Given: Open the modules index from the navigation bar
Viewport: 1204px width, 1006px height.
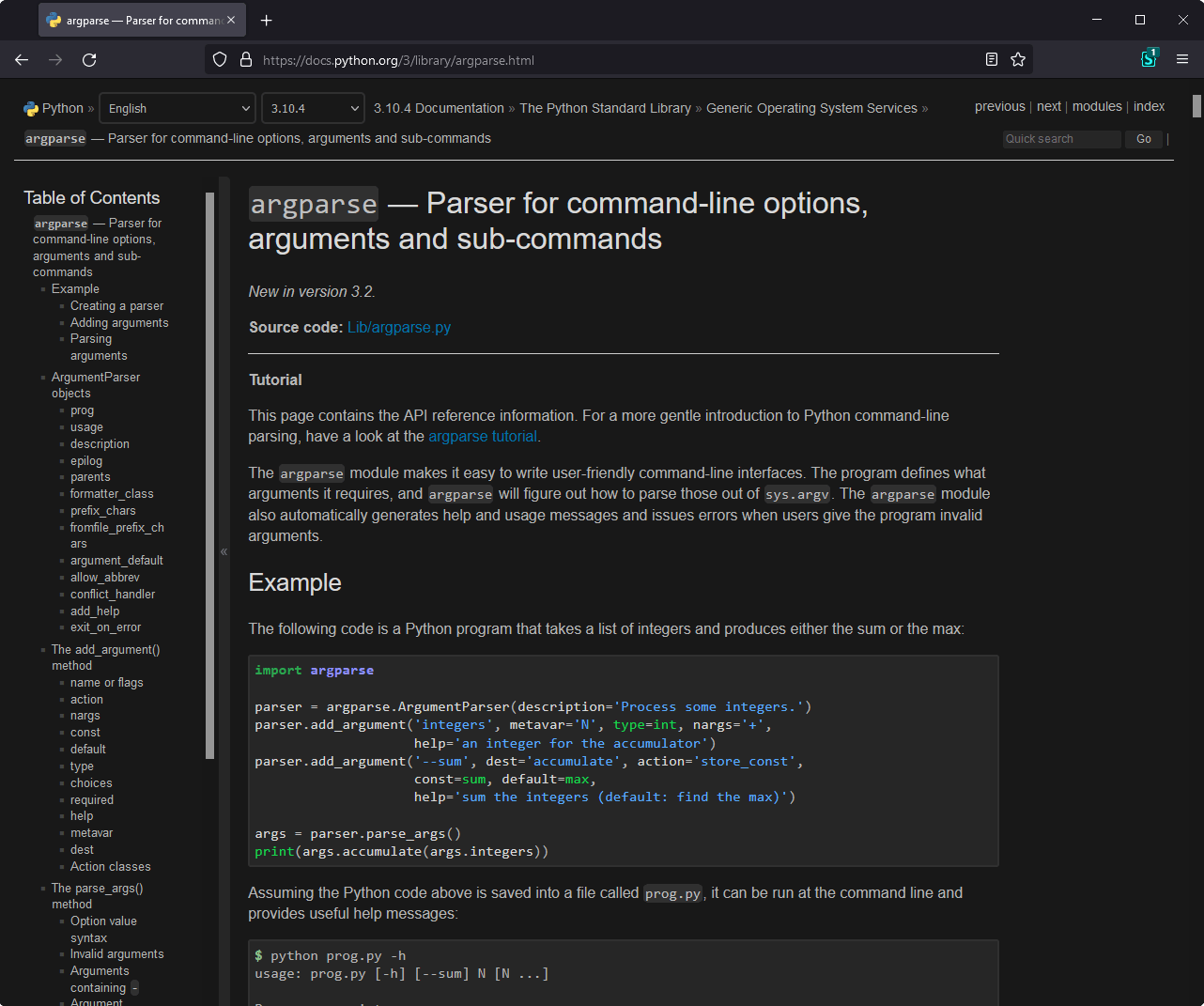Looking at the screenshot, I should coord(1097,106).
